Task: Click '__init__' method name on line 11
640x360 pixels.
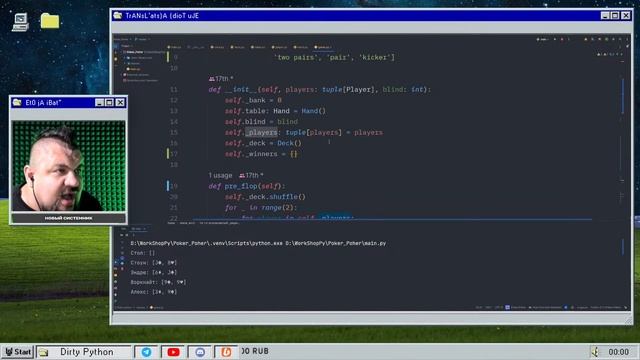Action: [241, 90]
